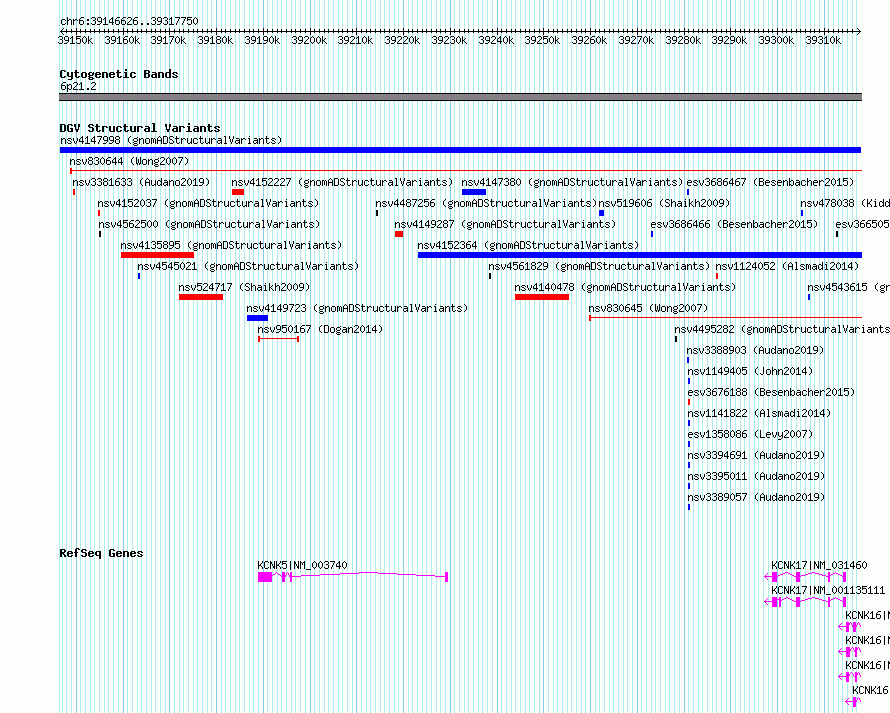Click the long blue nsv4147998 feature bar

coord(460,150)
